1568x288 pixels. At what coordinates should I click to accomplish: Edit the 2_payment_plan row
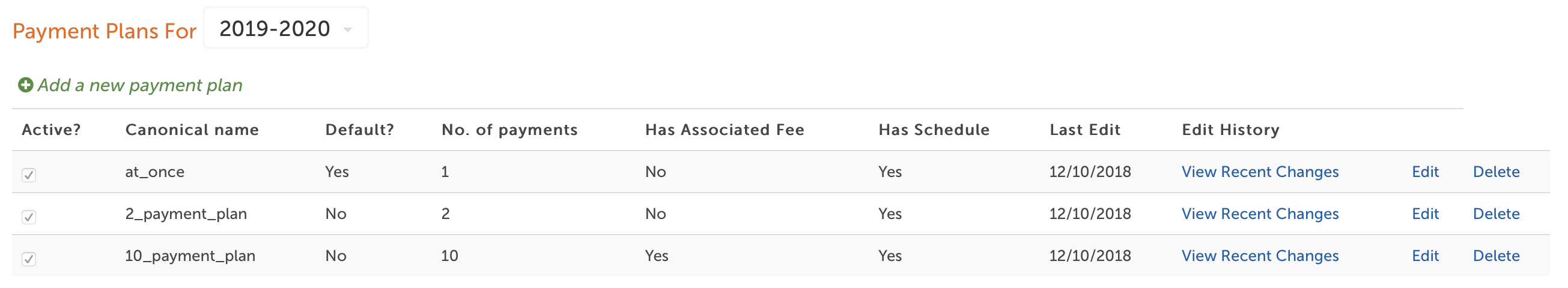tap(1425, 214)
